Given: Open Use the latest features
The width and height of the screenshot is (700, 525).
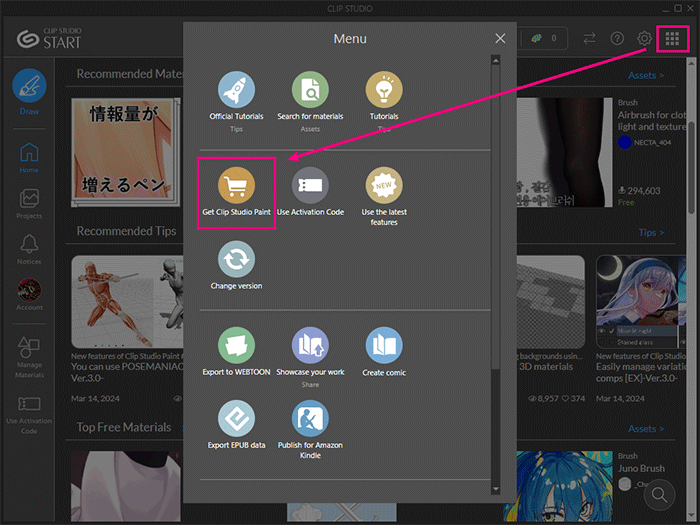Looking at the screenshot, I should 384,186.
